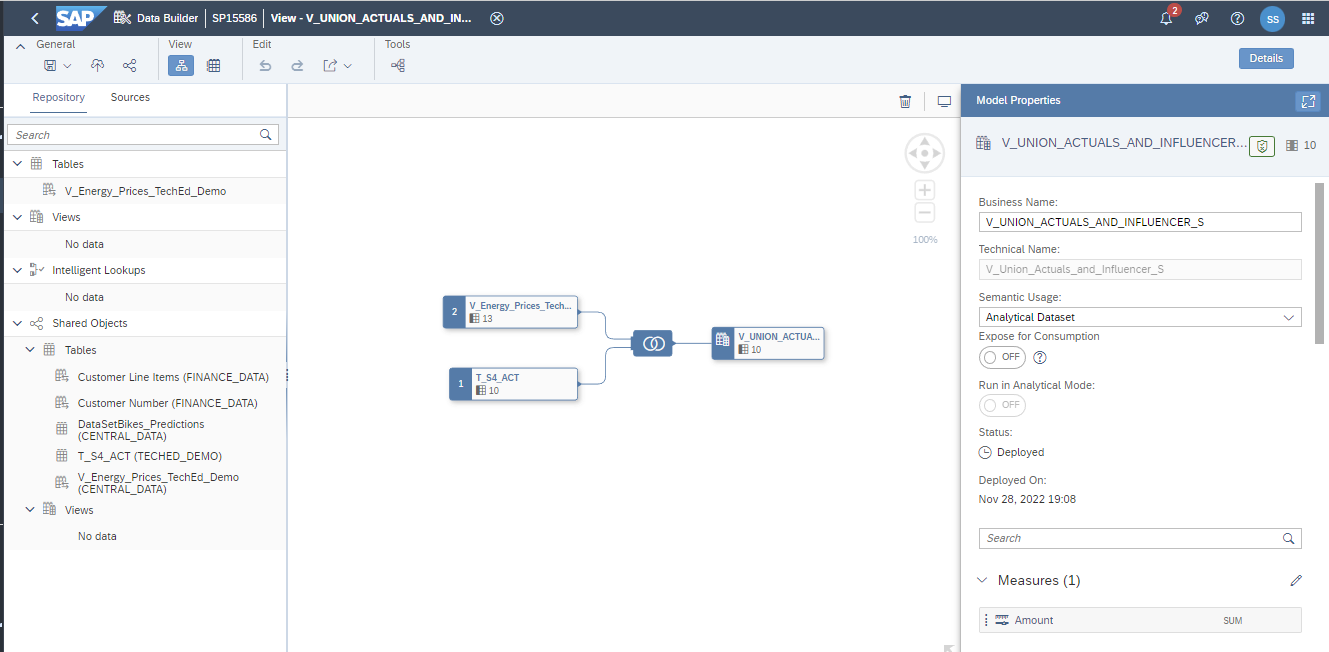Open the Save dropdown in General toolbar
The image size is (1329, 652).
(64, 65)
